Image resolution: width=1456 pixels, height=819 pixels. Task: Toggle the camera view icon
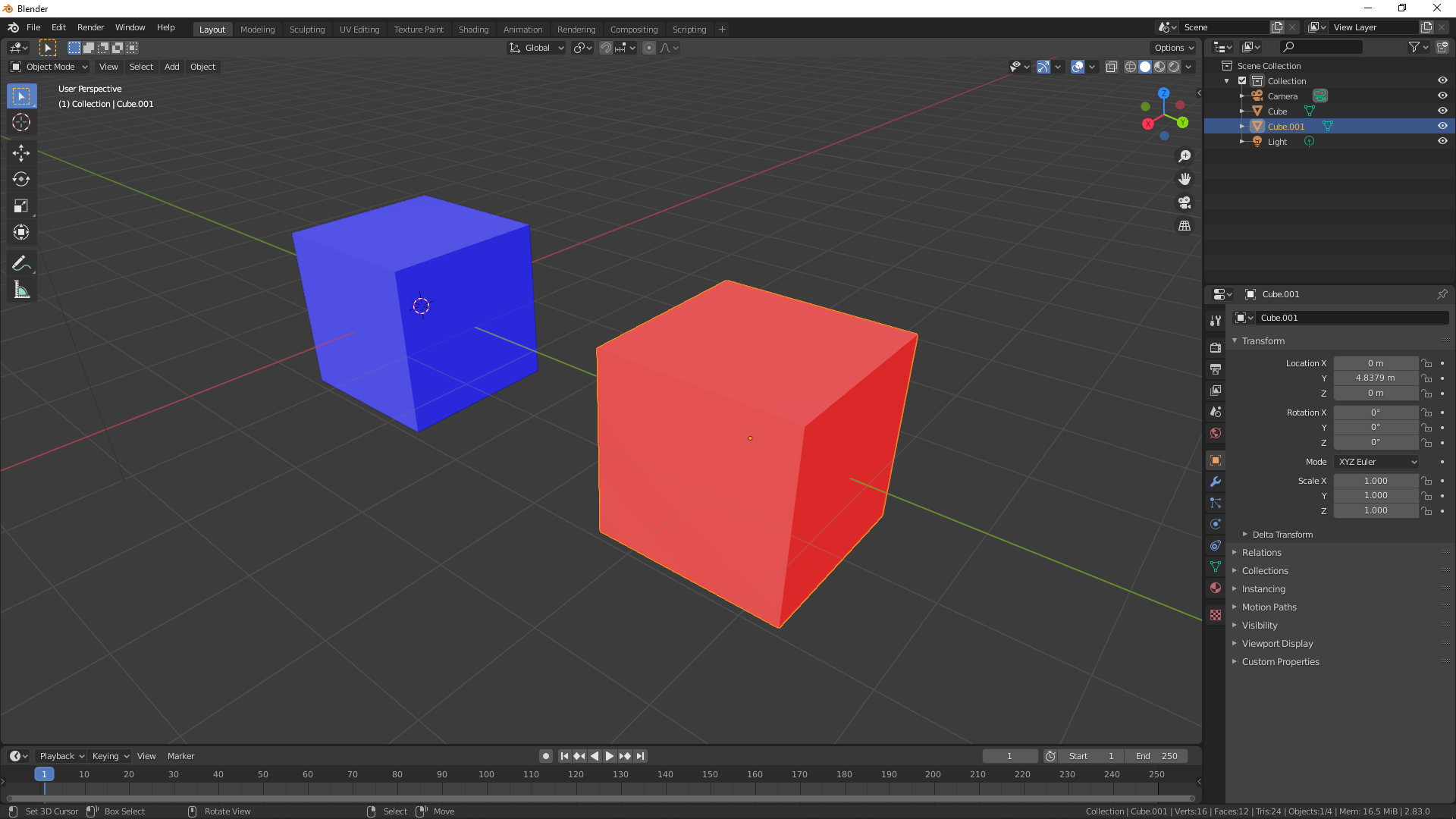coord(1185,202)
